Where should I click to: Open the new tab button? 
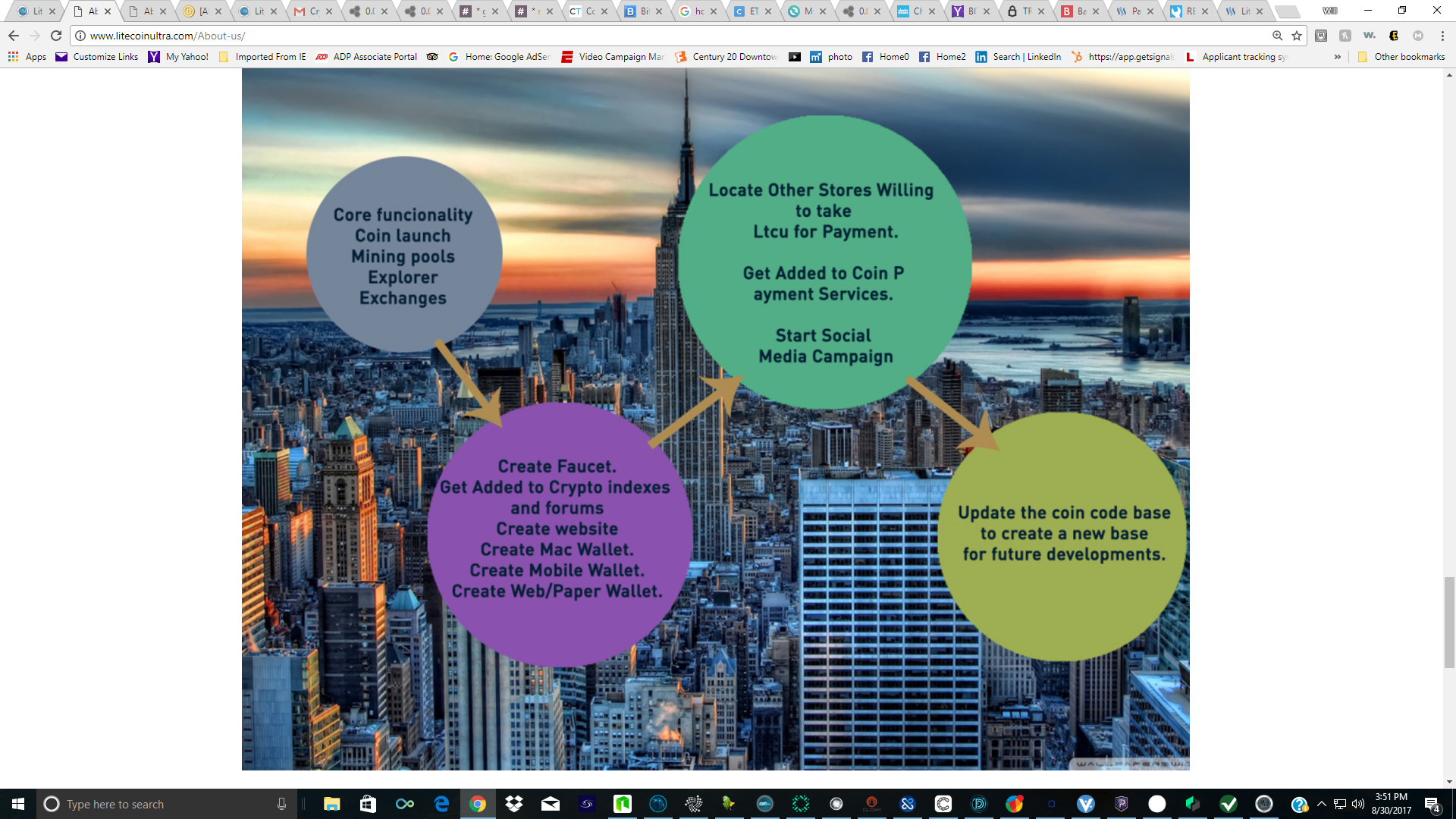(1287, 11)
